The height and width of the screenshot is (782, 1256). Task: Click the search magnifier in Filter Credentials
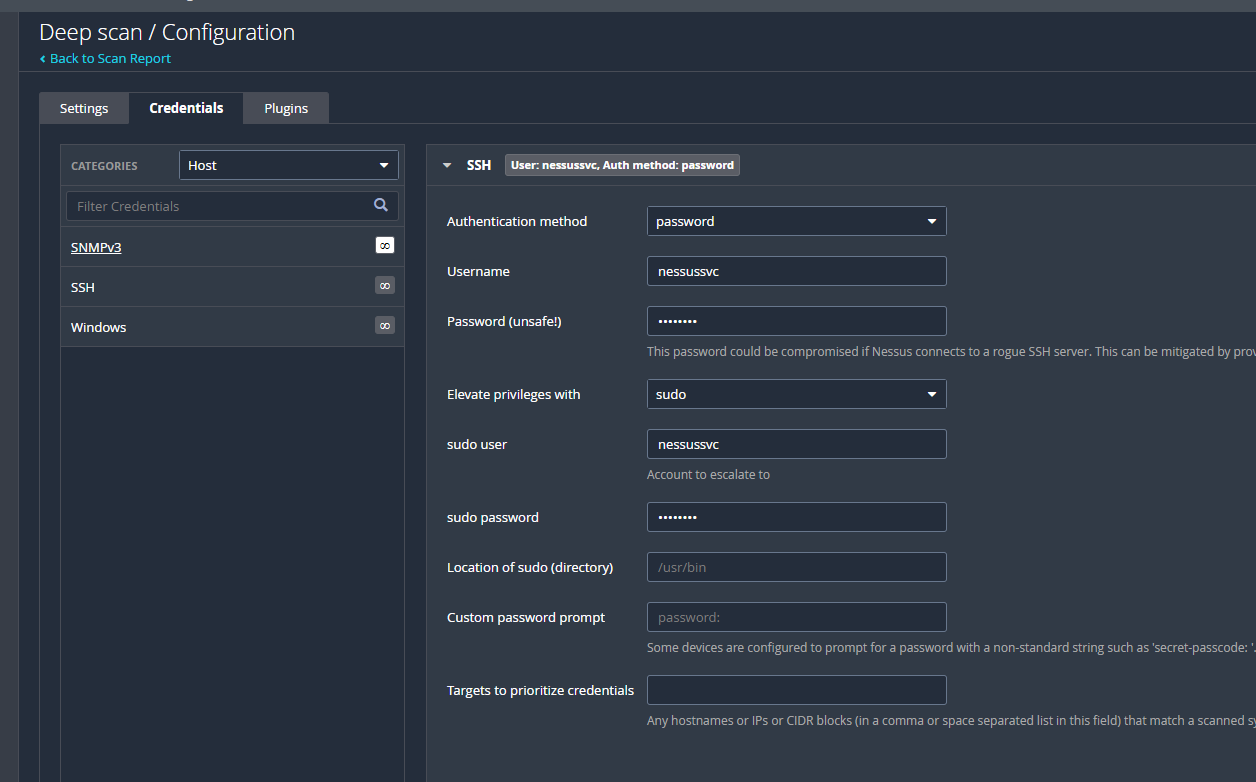coord(380,205)
